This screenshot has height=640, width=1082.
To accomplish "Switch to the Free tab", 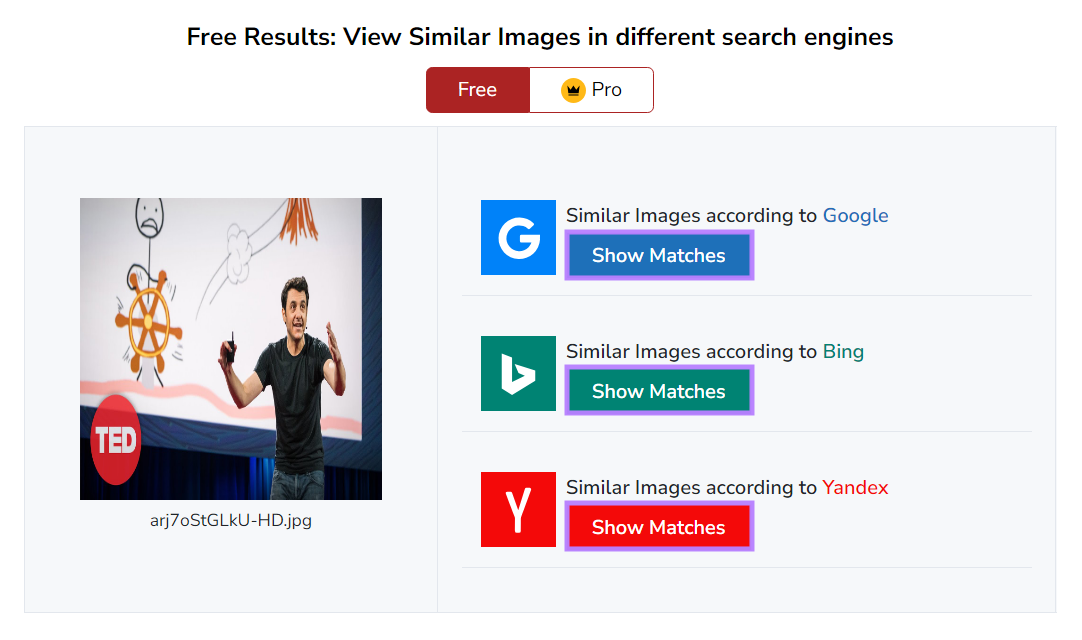I will tap(478, 89).
